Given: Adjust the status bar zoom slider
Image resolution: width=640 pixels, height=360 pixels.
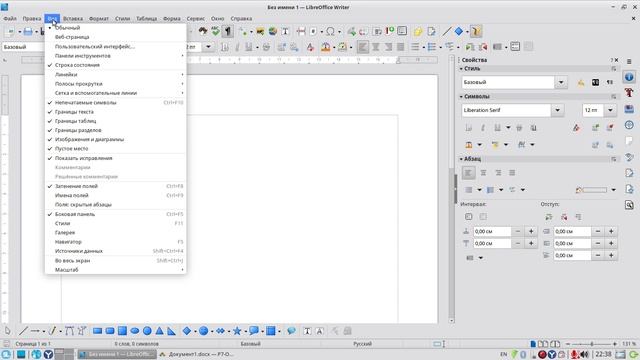Looking at the screenshot, I should pos(591,344).
